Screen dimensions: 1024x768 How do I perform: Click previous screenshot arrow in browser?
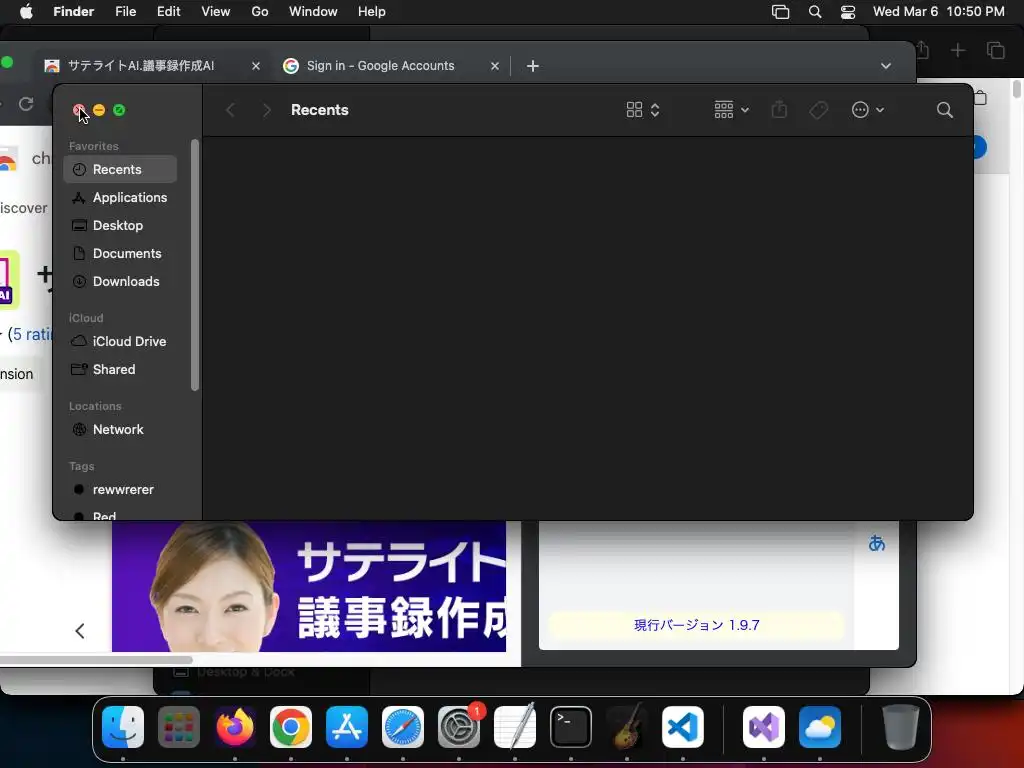point(80,631)
